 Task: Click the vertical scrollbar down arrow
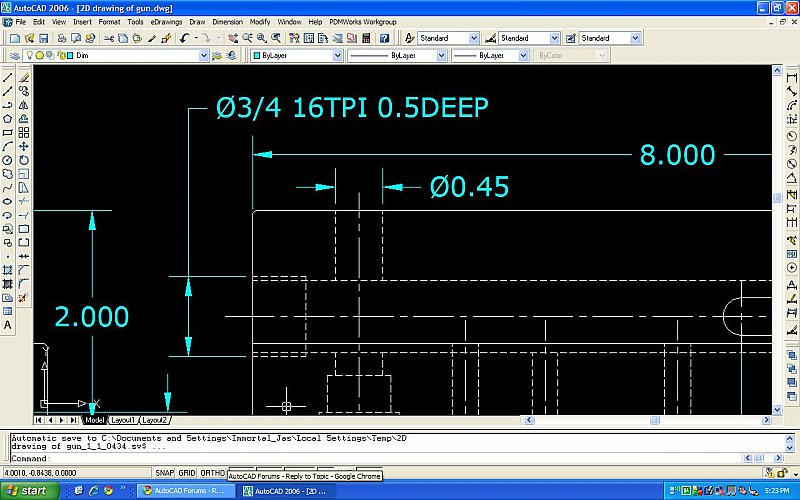tap(777, 409)
